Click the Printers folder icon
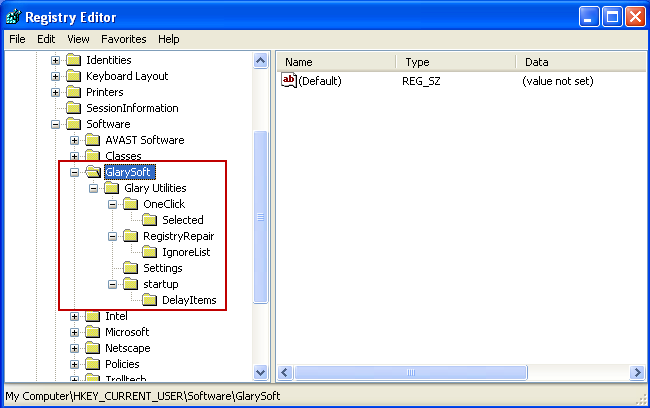Viewport: 650px width, 408px height. tap(74, 92)
